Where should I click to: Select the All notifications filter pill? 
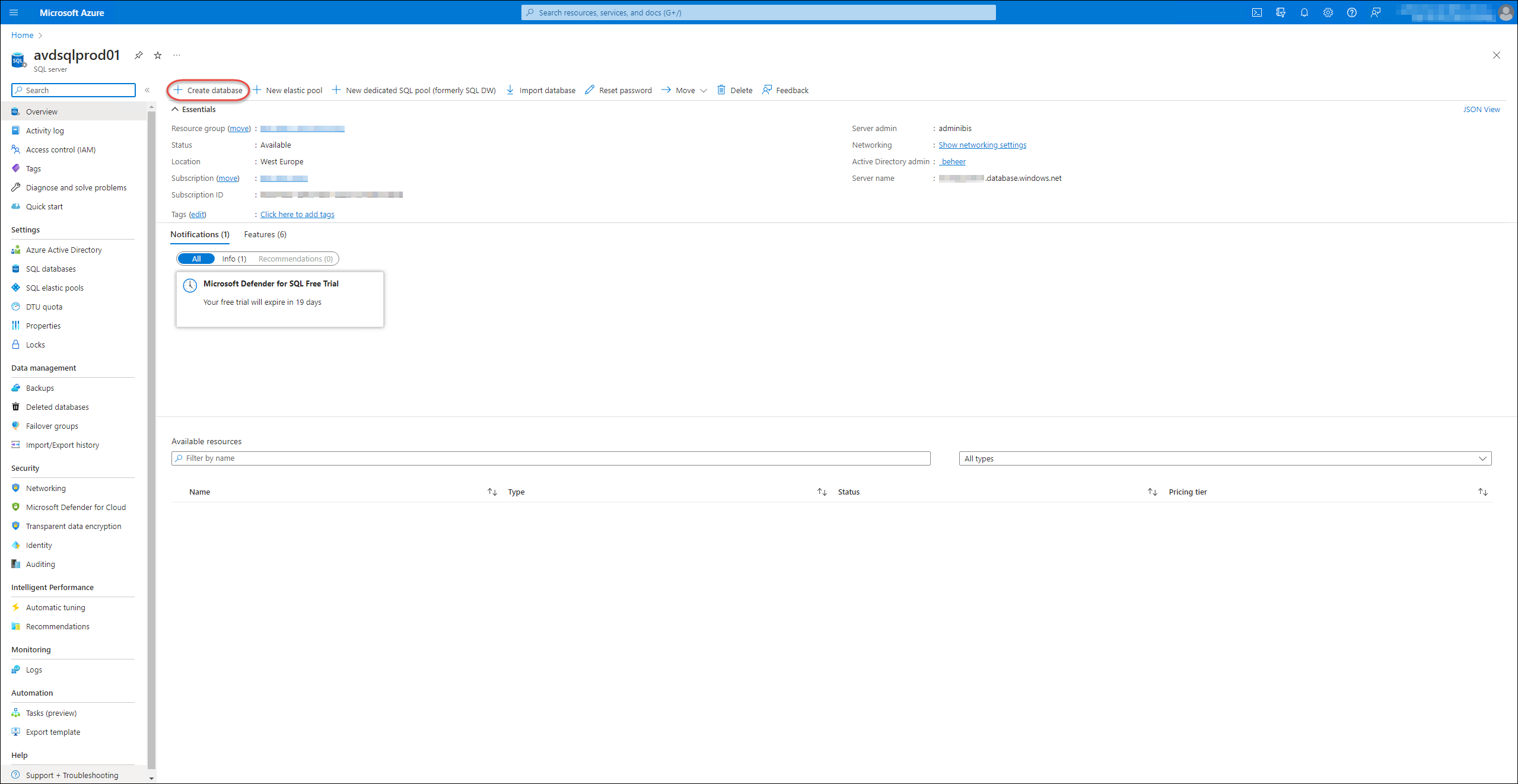pyautogui.click(x=196, y=259)
